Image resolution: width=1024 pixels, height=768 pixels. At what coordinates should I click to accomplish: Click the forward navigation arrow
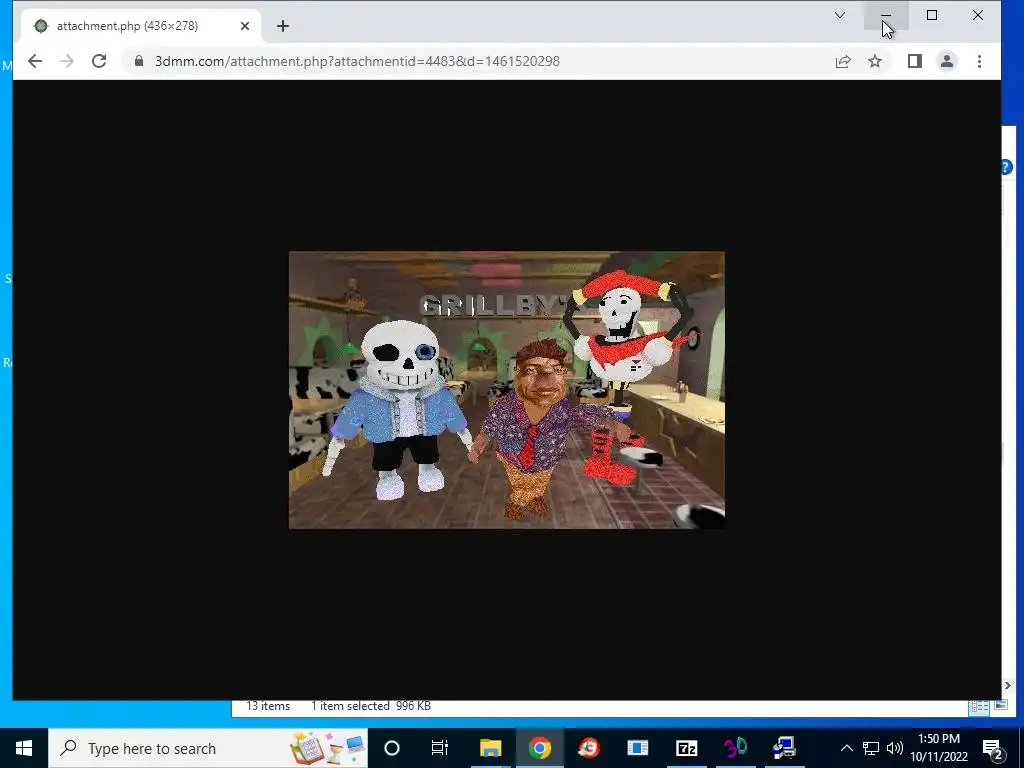coord(67,61)
